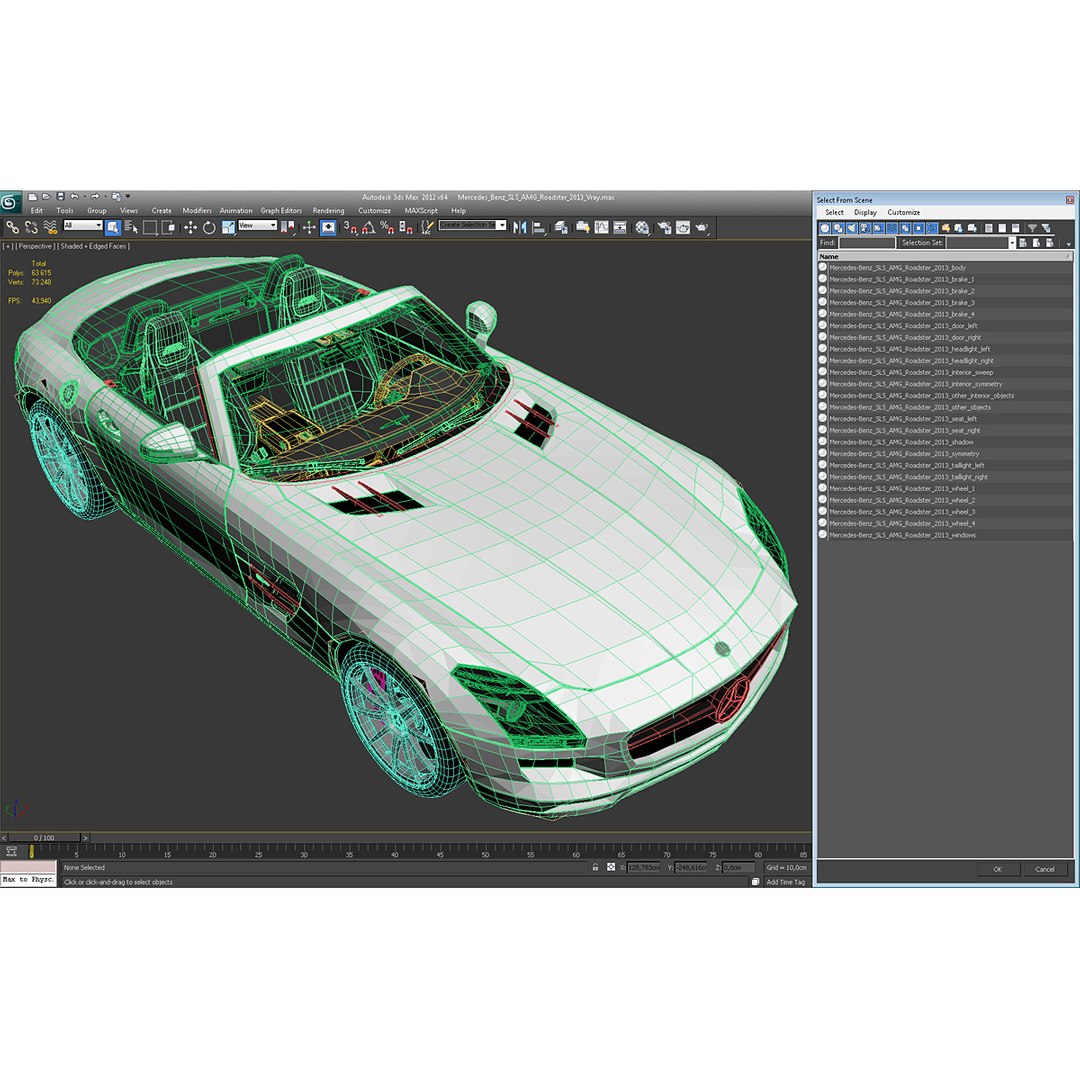Click the Align tool icon
Image resolution: width=1080 pixels, height=1080 pixels.
click(x=539, y=227)
